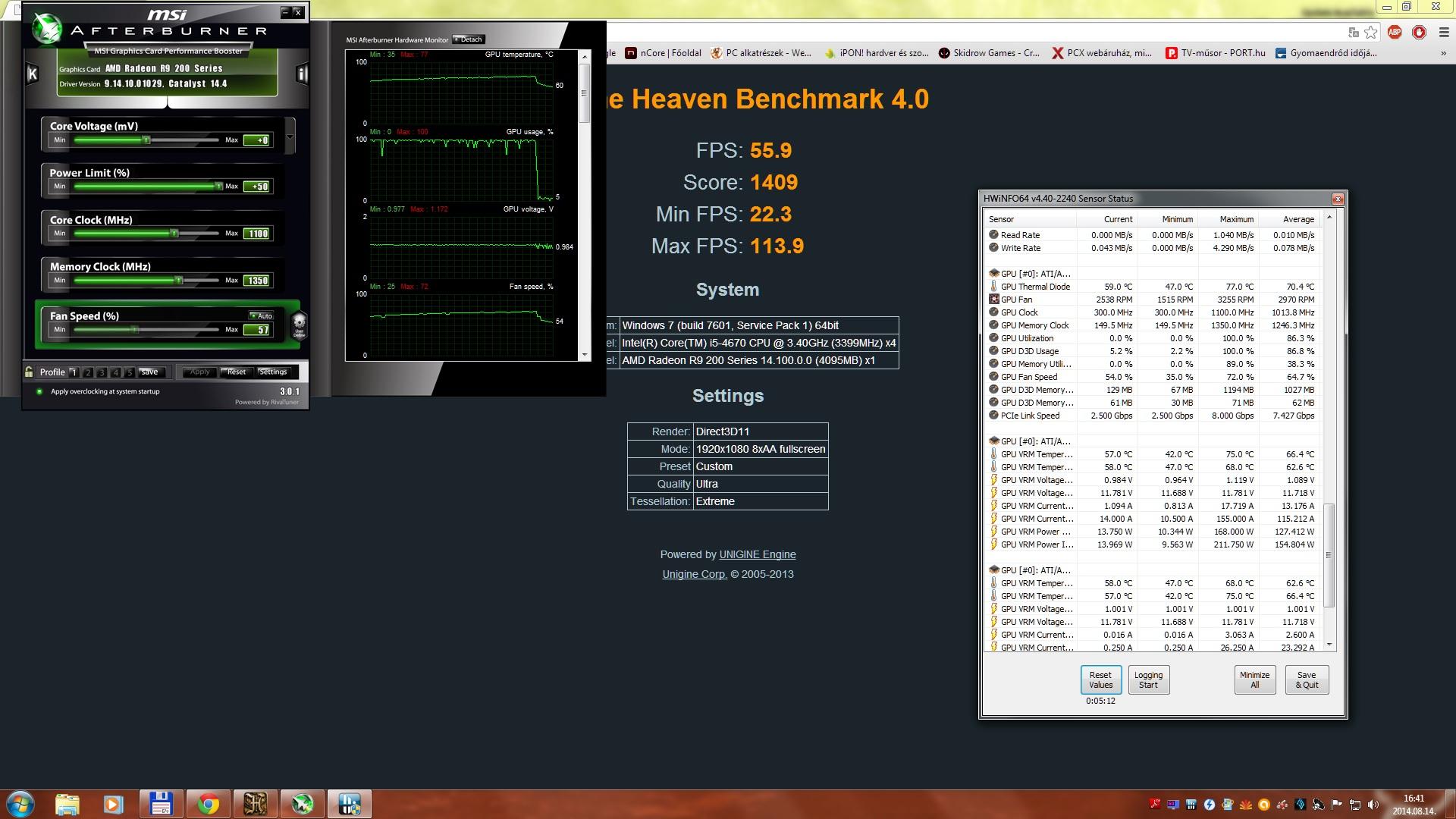Open the Unigine Corp. link
The image size is (1456, 819).
(x=695, y=574)
